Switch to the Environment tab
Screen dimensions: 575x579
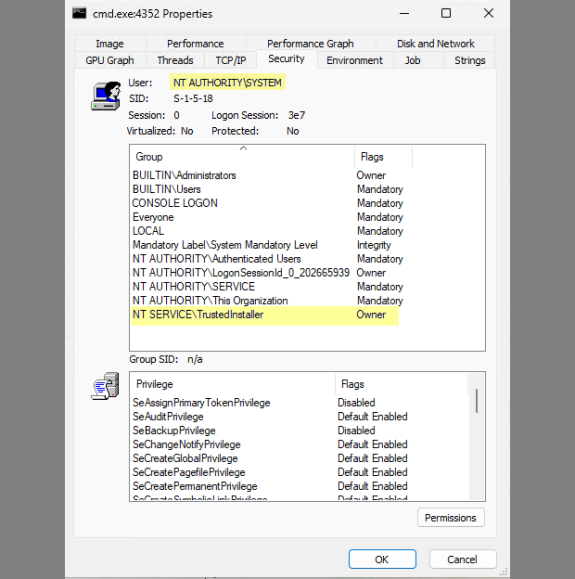pyautogui.click(x=355, y=60)
